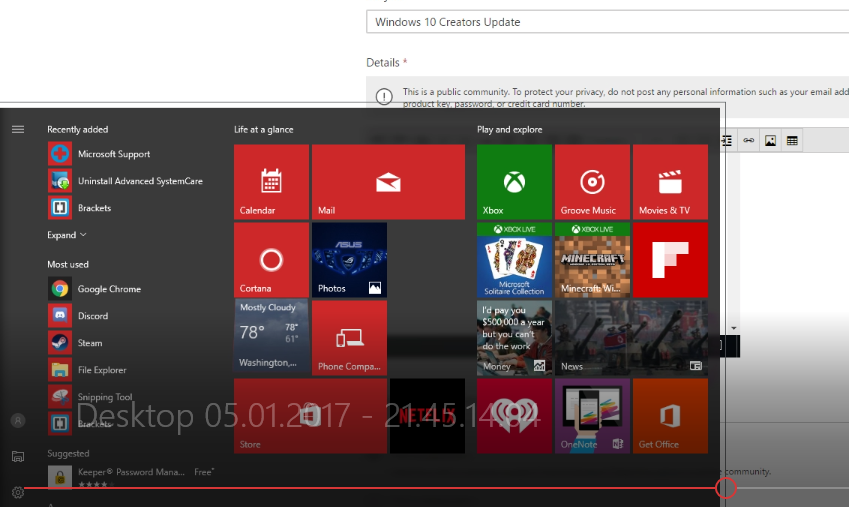Open File Explorer app entry
The image size is (849, 507).
click(x=87, y=370)
